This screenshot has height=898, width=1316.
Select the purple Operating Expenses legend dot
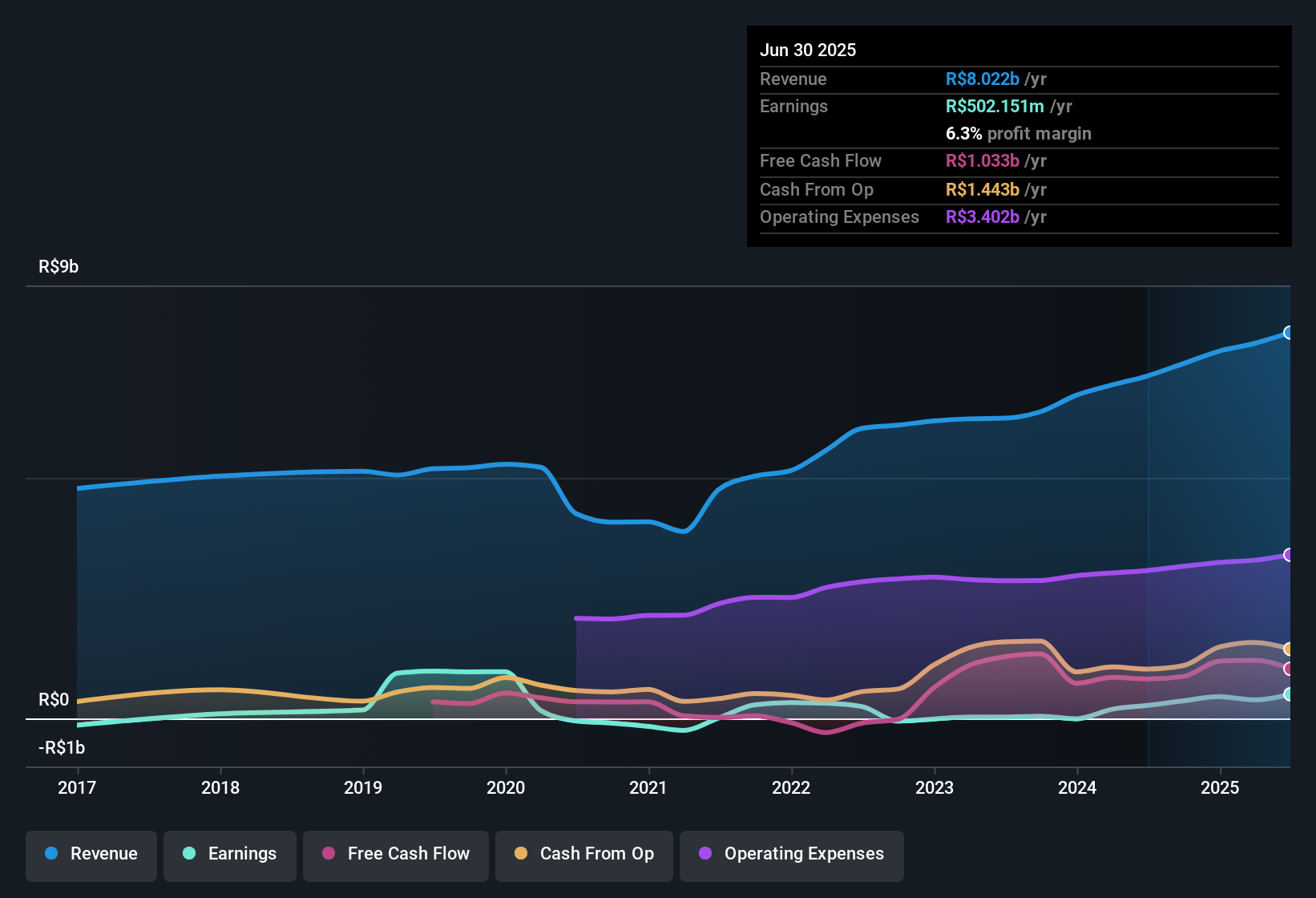[705, 854]
